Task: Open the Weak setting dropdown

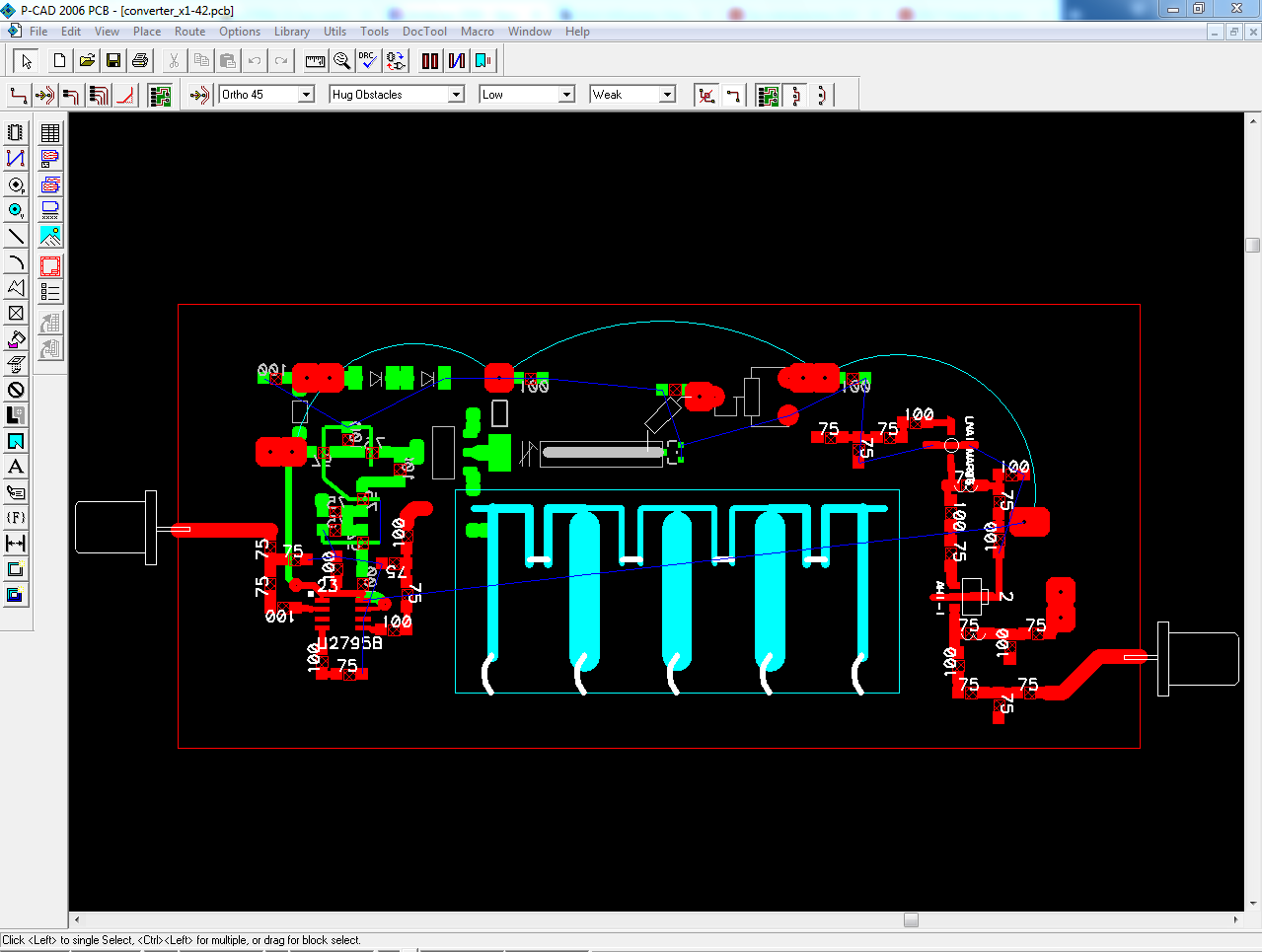Action: point(667,95)
